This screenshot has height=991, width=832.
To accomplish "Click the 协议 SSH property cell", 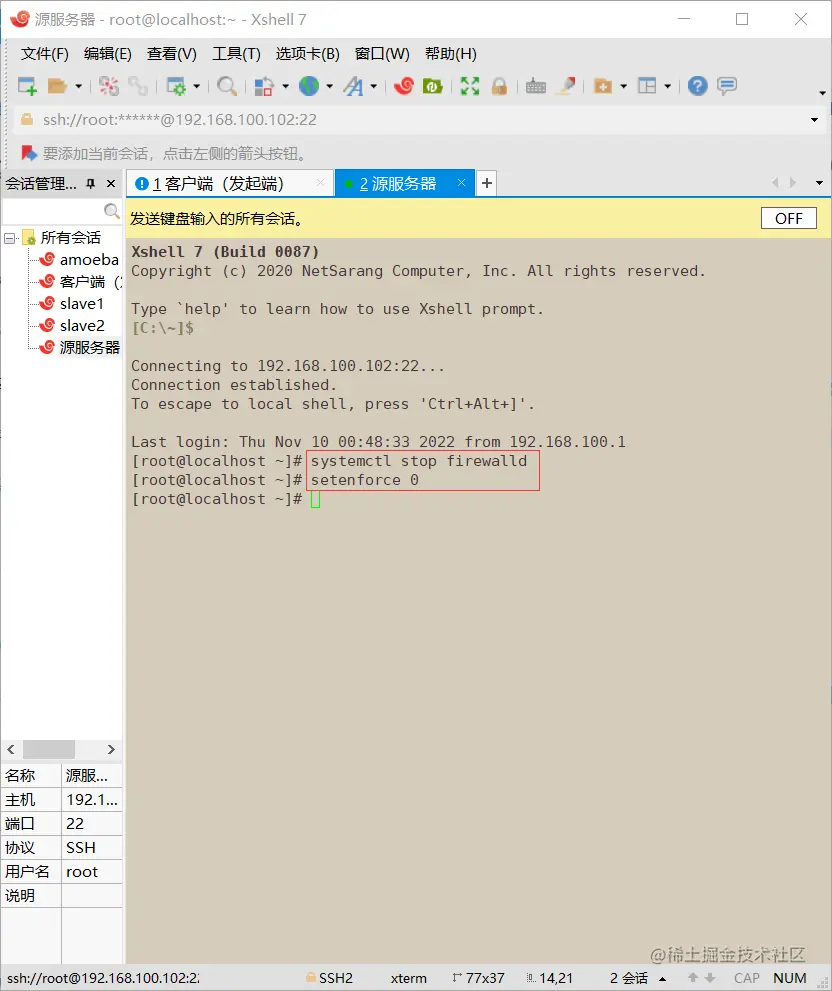I will (x=91, y=848).
